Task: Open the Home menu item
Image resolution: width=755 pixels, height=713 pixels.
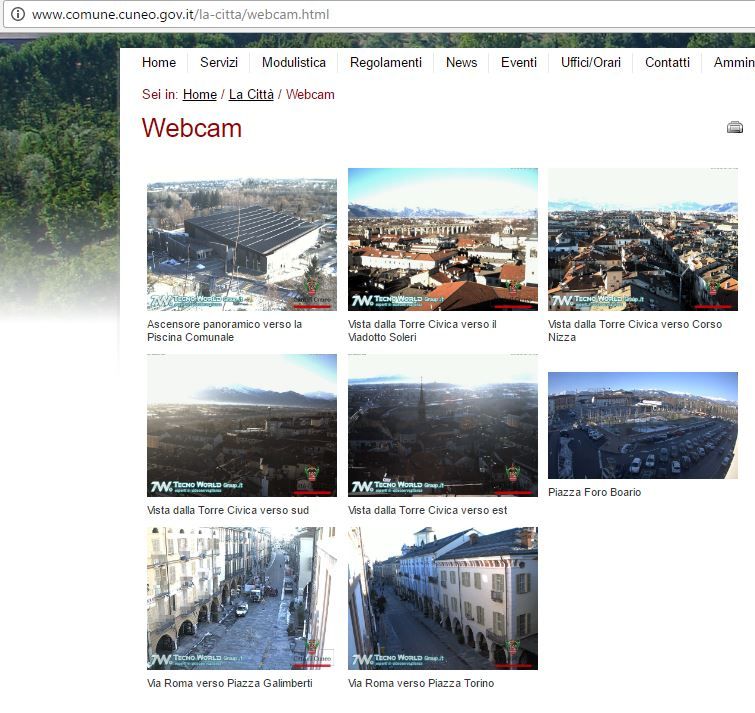Action: pyautogui.click(x=159, y=62)
